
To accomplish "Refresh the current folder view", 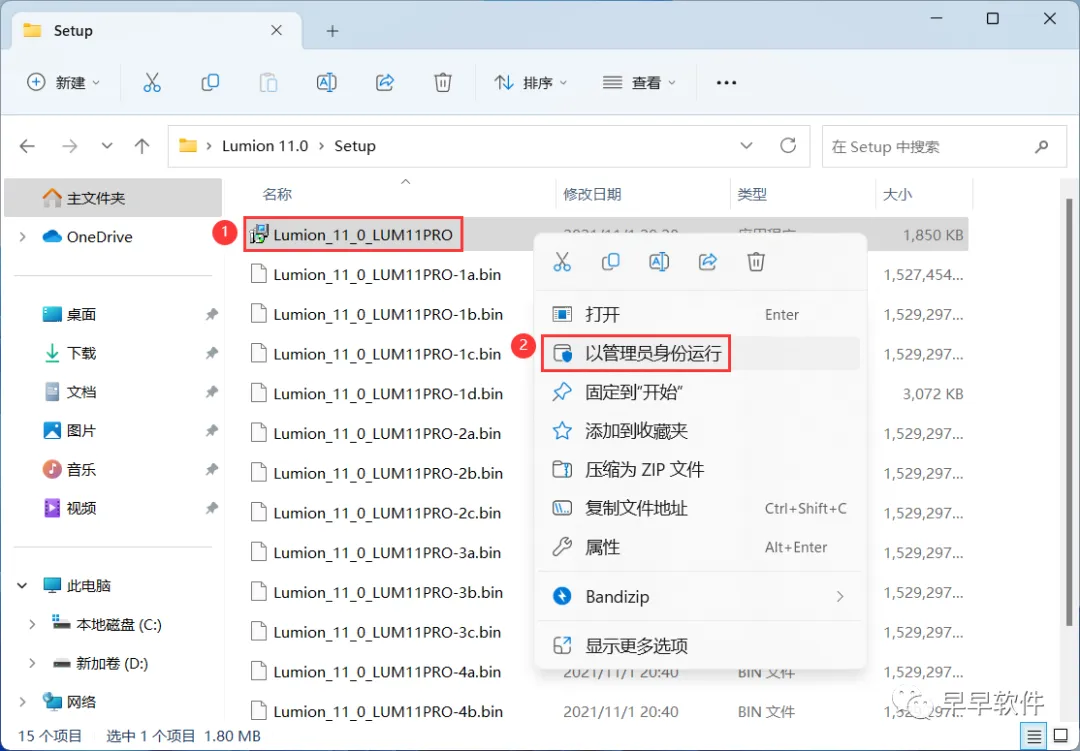I will [x=788, y=145].
